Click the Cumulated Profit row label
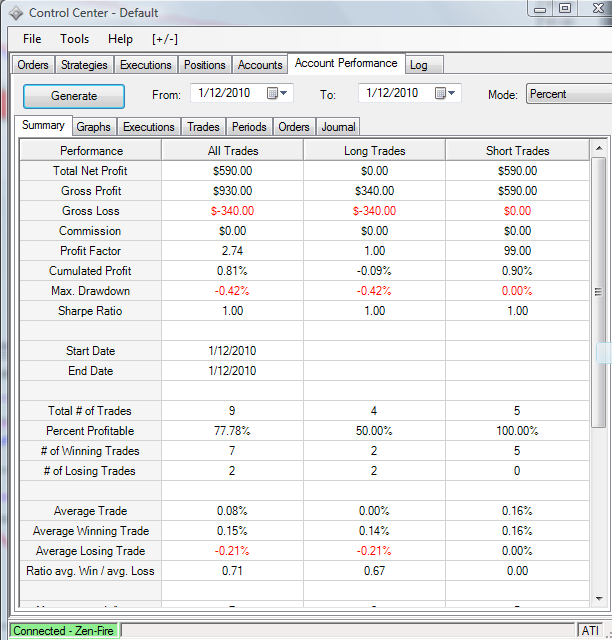Screen dimensions: 612x640 90,271
